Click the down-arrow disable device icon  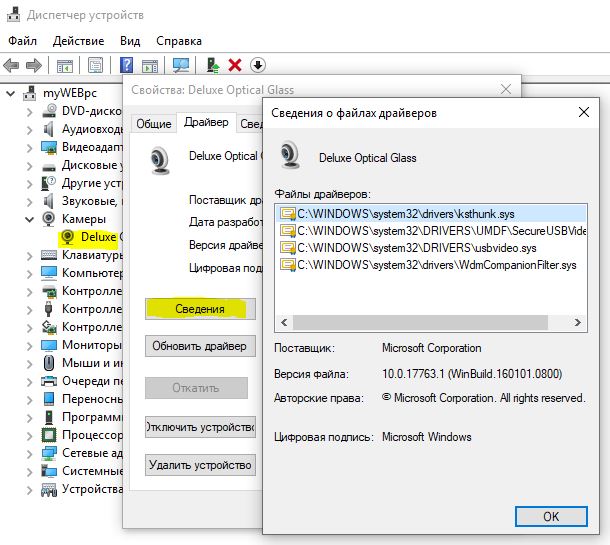[x=258, y=65]
